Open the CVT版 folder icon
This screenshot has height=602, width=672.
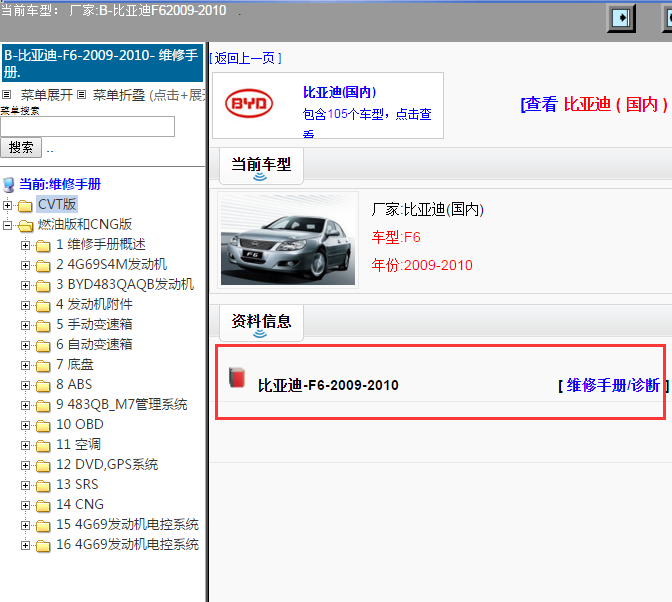pos(25,206)
